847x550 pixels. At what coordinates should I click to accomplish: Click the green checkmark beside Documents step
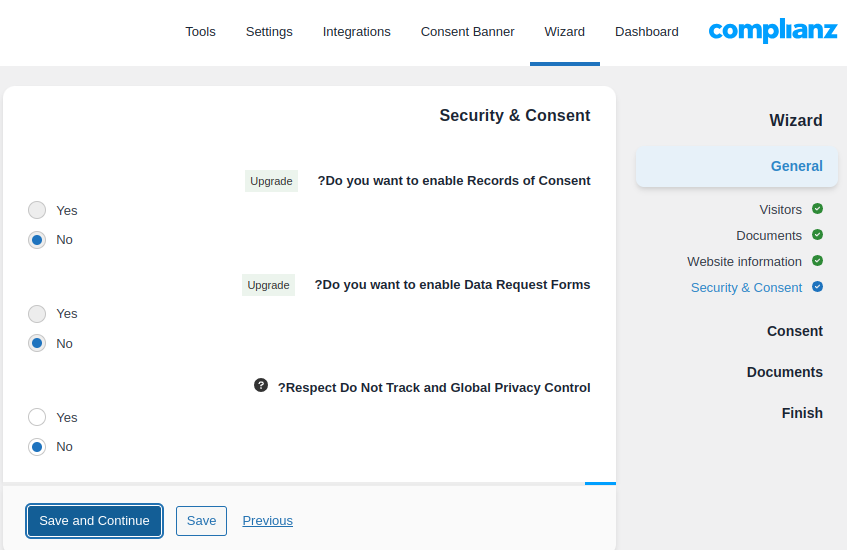point(817,235)
